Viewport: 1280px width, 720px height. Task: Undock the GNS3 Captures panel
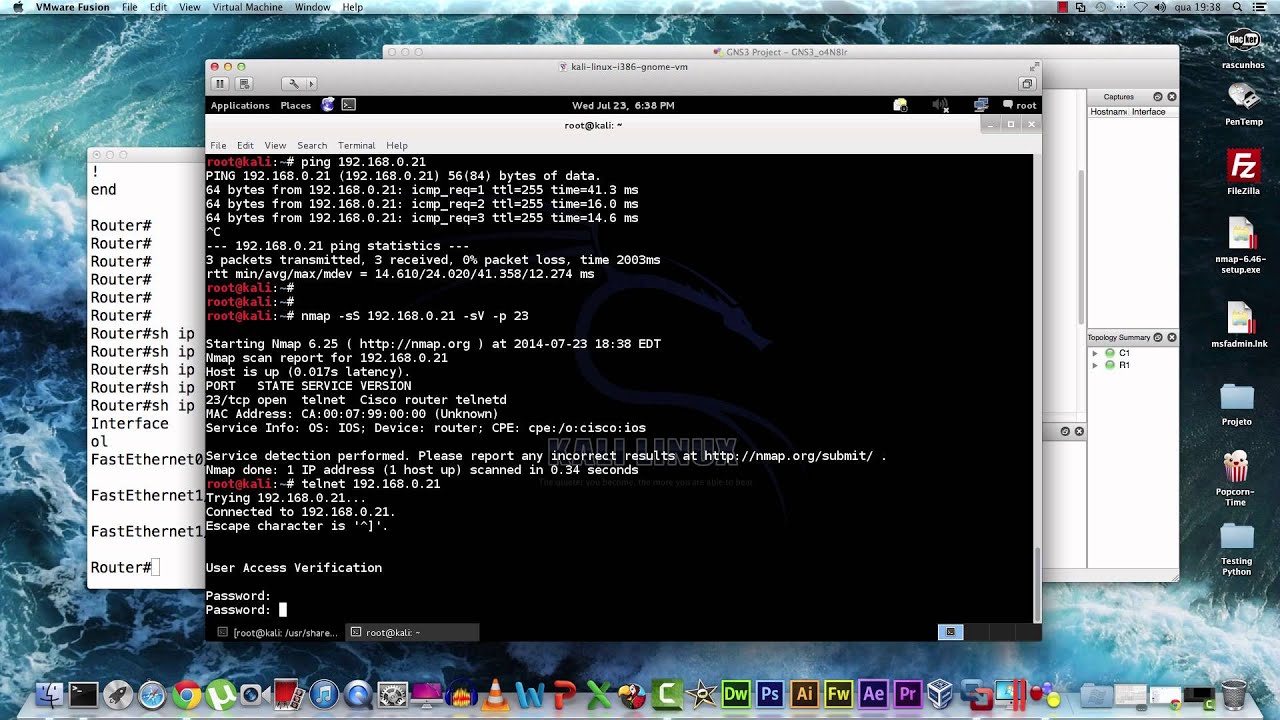[x=1158, y=97]
